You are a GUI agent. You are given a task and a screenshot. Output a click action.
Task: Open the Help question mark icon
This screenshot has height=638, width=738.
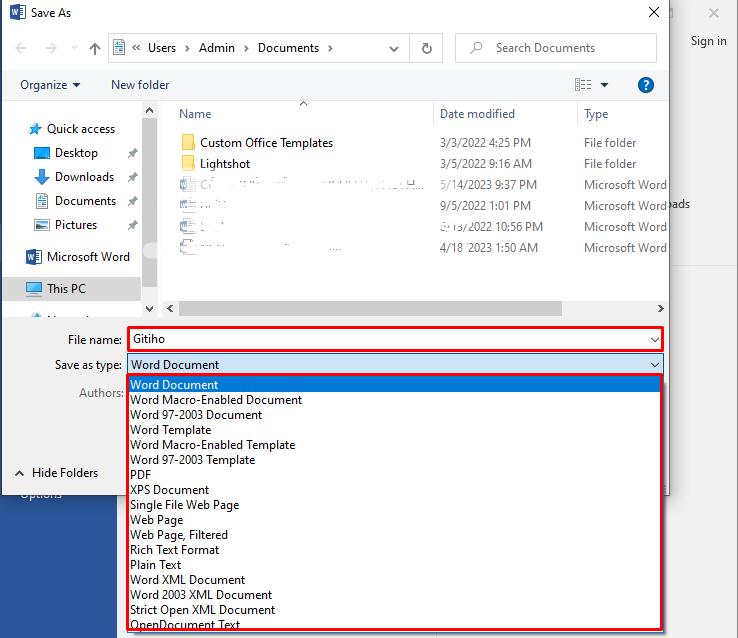pos(645,85)
